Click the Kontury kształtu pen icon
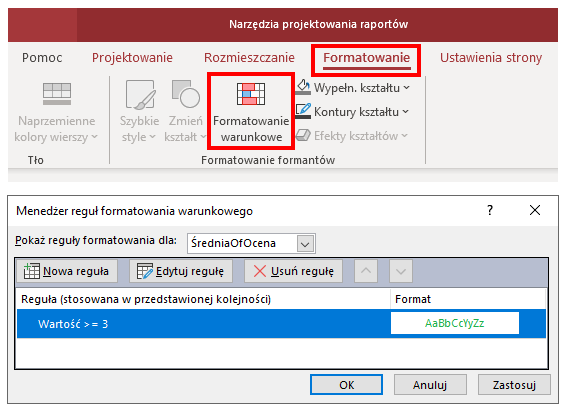Image resolution: width=568 pixels, height=410 pixels. pos(303,111)
